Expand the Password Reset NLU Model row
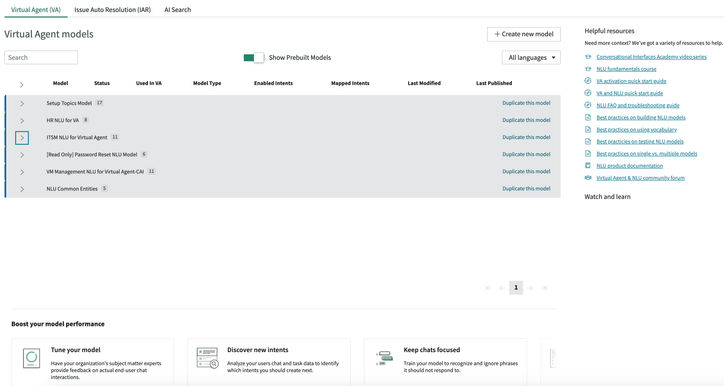The image size is (724, 386). pos(22,155)
